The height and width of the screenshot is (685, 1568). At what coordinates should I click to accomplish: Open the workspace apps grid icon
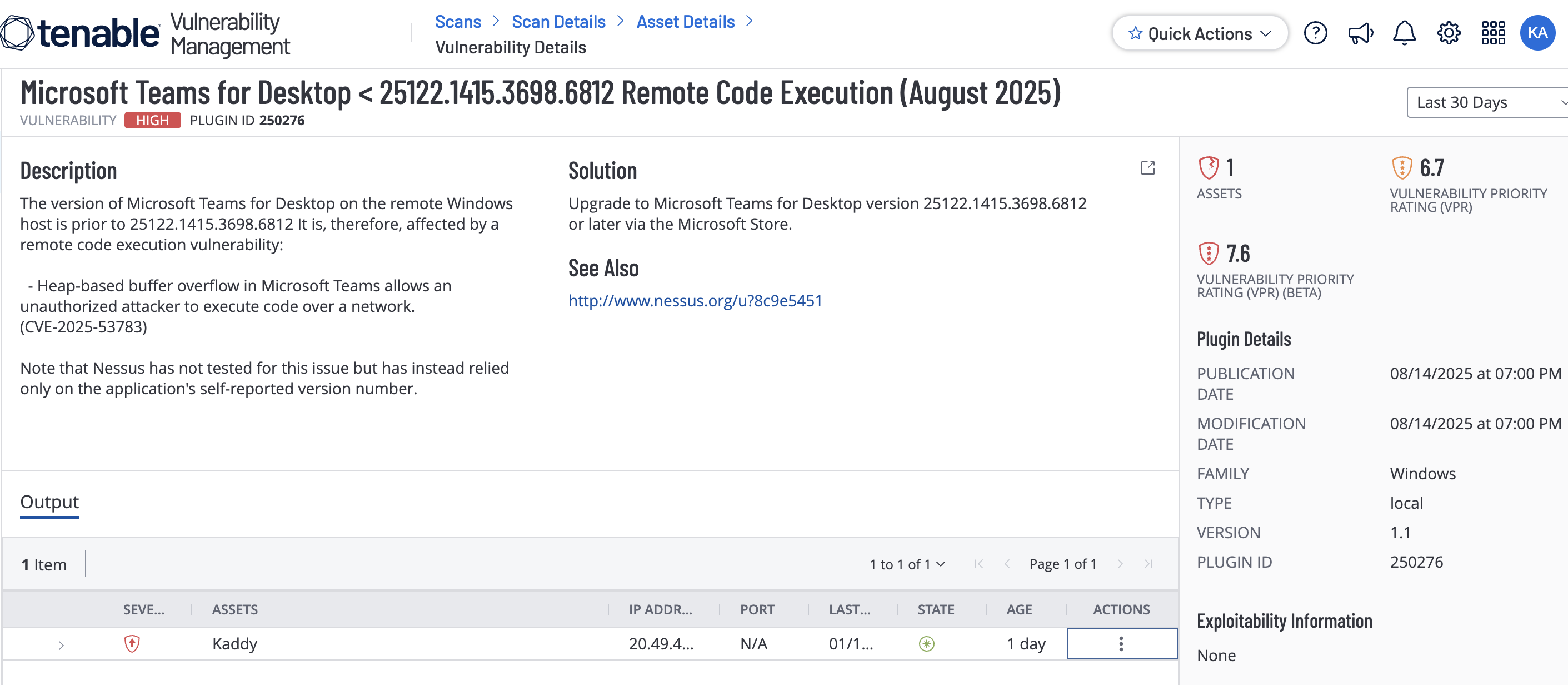1492,33
